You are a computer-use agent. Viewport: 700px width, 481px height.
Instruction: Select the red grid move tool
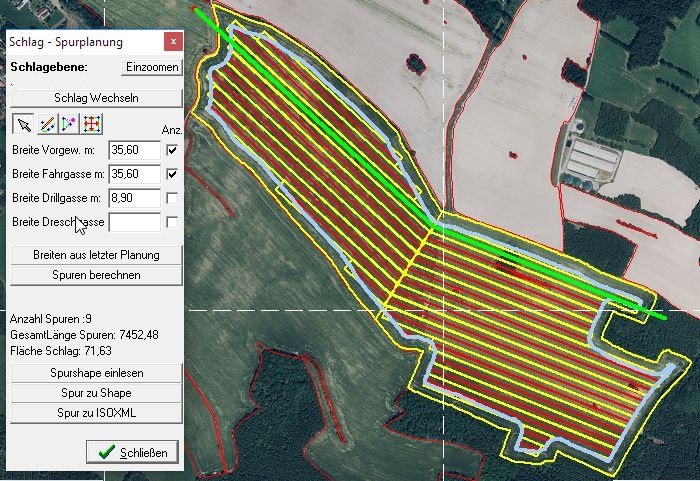coord(91,124)
